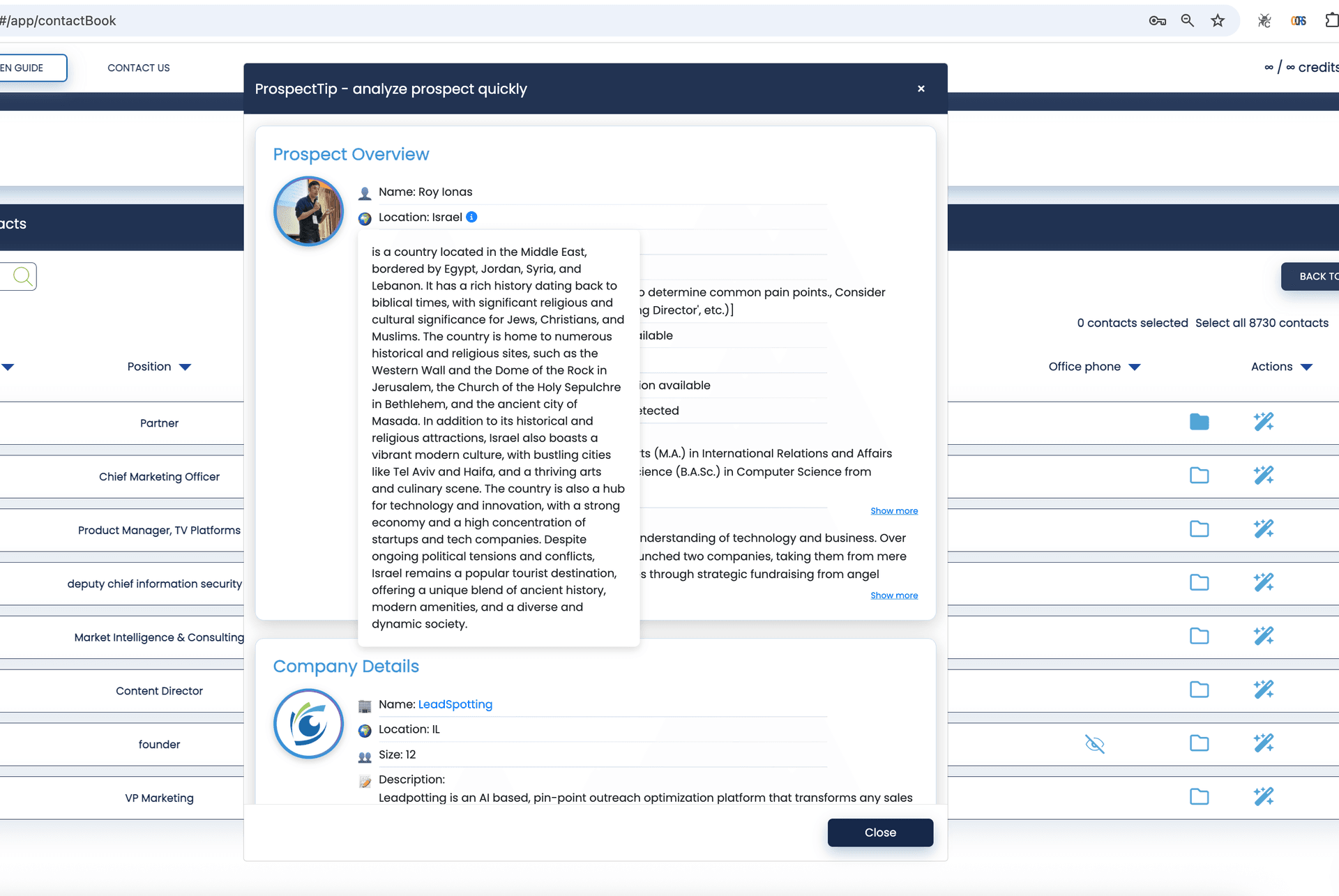The image size is (1339, 896).
Task: Click magic wand icon in Market Intelligence & Consulting row
Action: [1264, 636]
